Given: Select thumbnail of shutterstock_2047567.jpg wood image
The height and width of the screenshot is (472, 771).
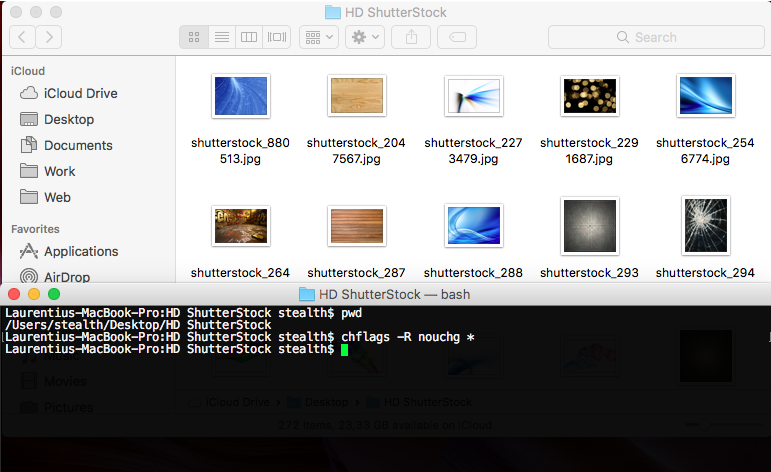Looking at the screenshot, I should click(x=357, y=95).
